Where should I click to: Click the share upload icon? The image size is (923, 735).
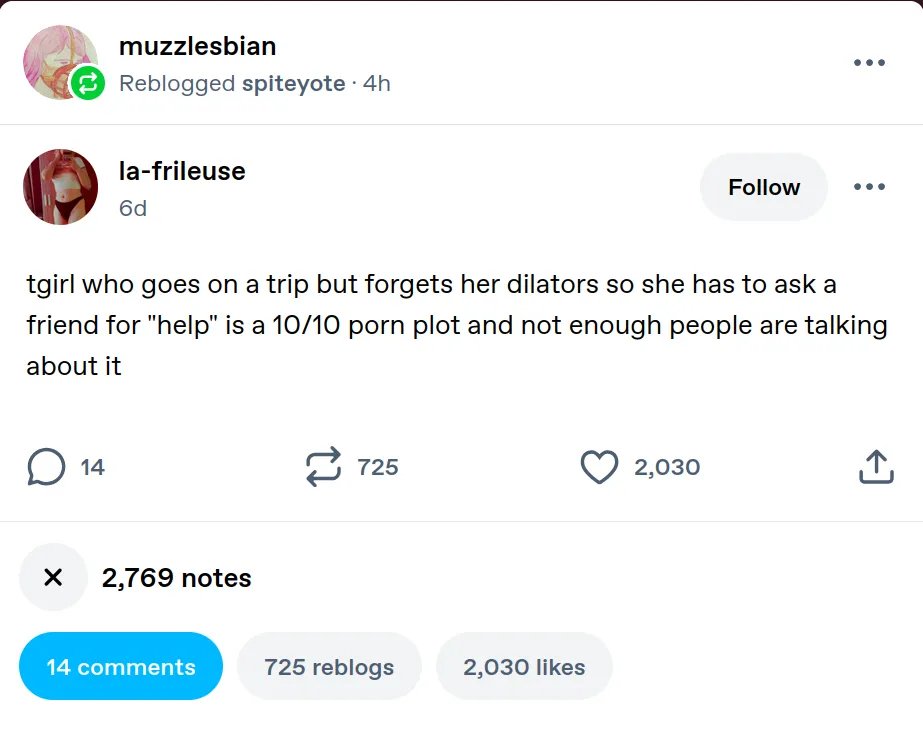875,467
